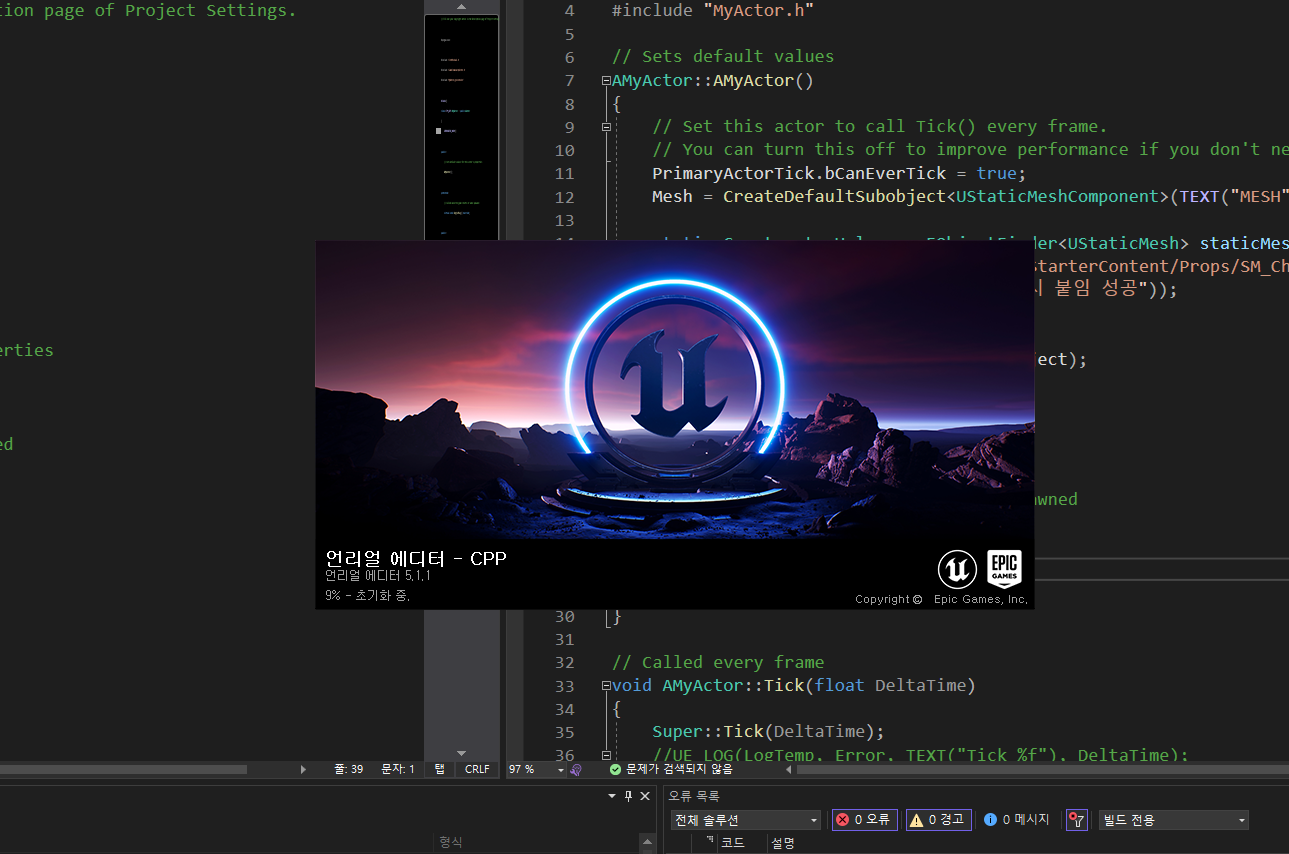This screenshot has height=854, width=1289.
Task: Click the // Called every frame comment
Action: tap(718, 663)
